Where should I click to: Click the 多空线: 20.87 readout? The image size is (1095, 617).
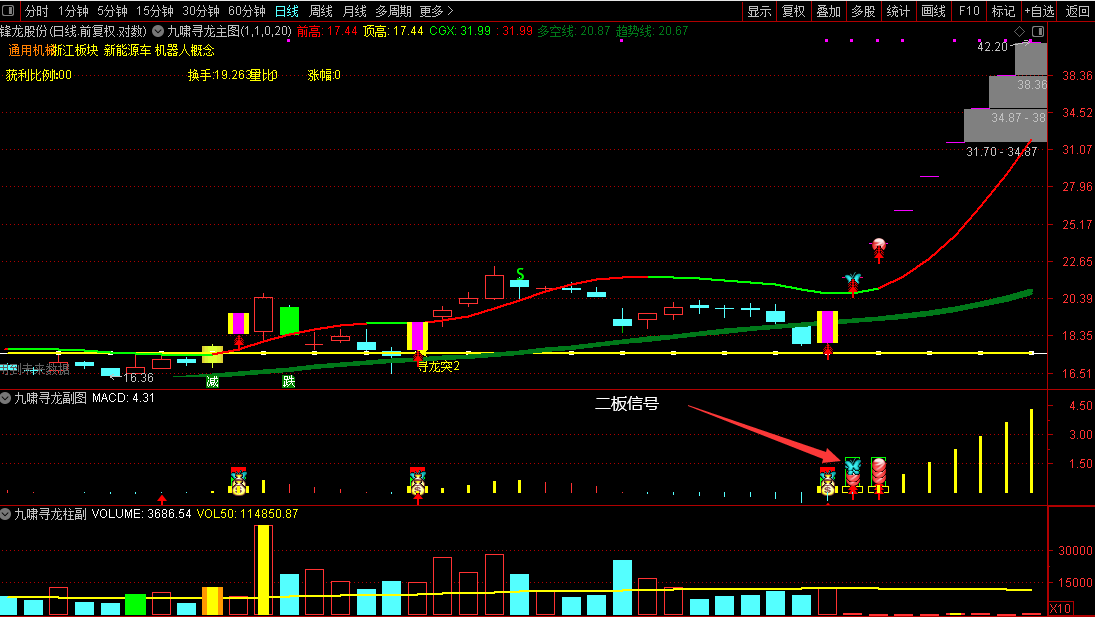573,31
